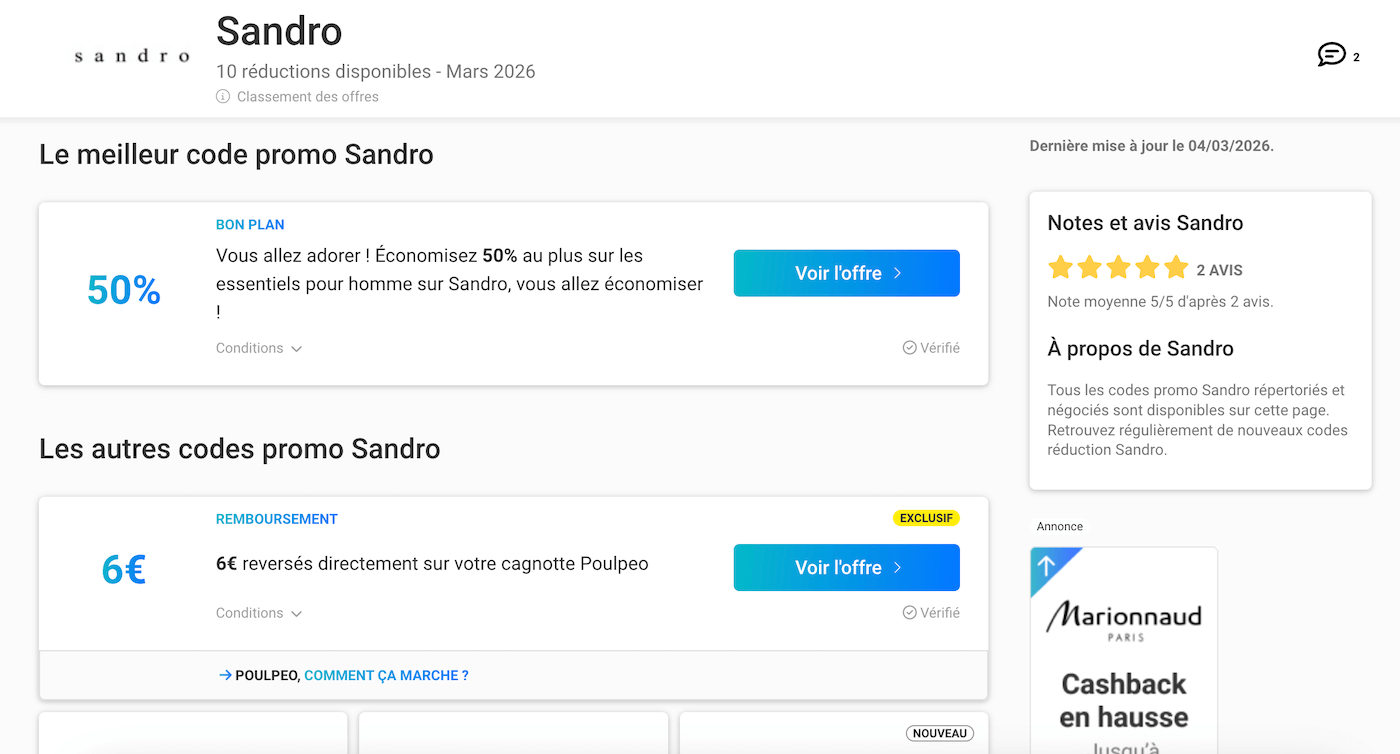Open Classement des offres details
The image size is (1400, 754).
tap(307, 96)
